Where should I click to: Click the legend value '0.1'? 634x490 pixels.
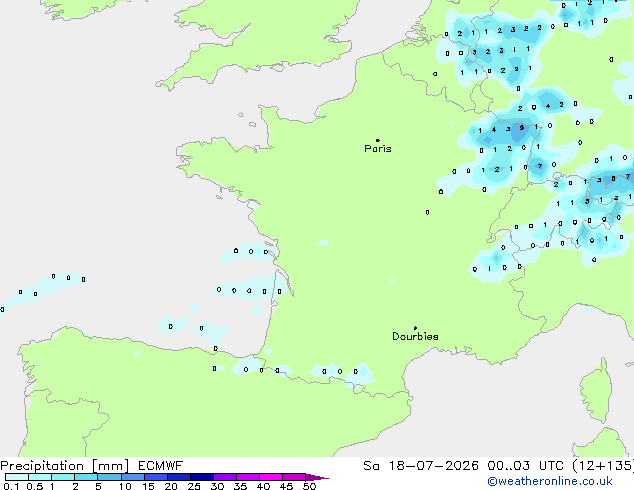[x=11, y=486]
